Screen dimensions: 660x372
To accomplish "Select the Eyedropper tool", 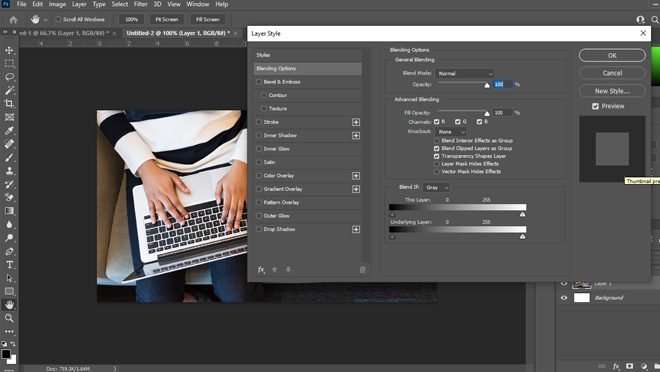I will [9, 130].
